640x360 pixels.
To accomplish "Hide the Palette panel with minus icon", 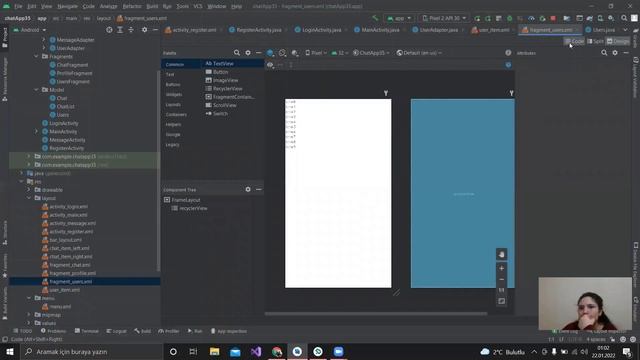I will pos(258,53).
